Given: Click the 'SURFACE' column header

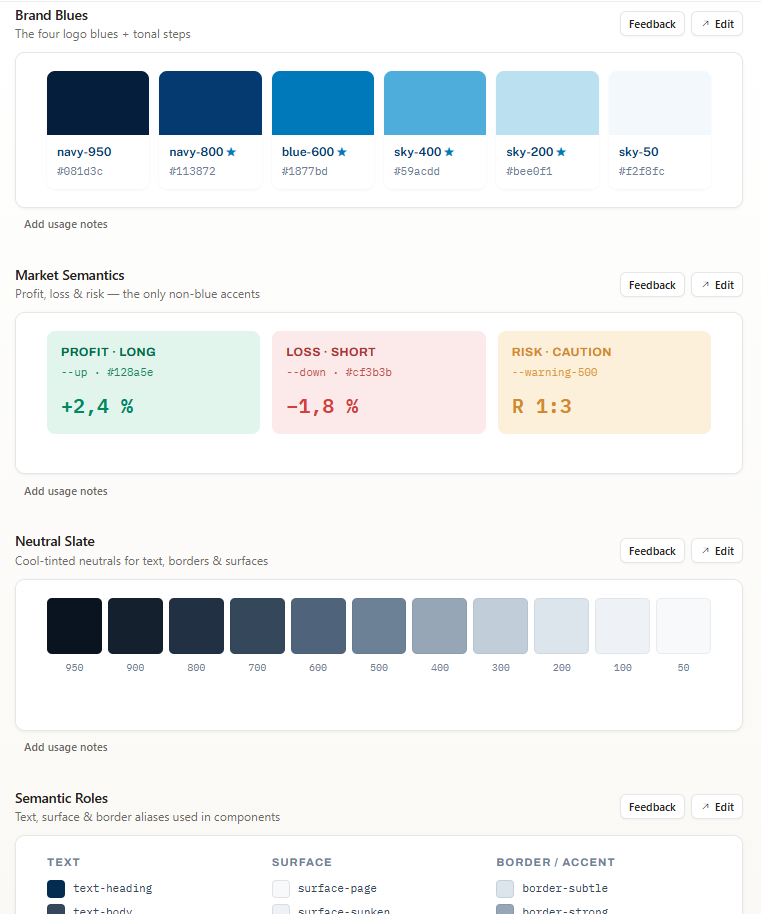Looking at the screenshot, I should click(302, 862).
